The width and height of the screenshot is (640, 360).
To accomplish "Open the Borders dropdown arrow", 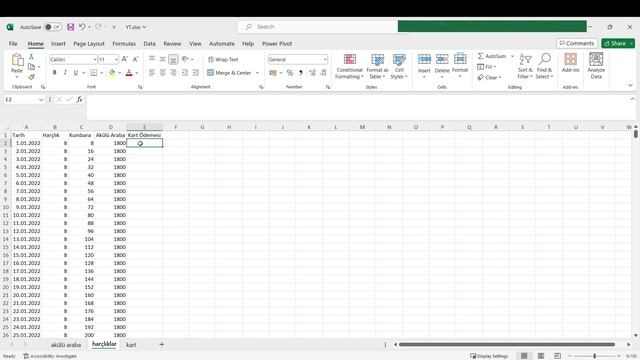I will pos(101,73).
